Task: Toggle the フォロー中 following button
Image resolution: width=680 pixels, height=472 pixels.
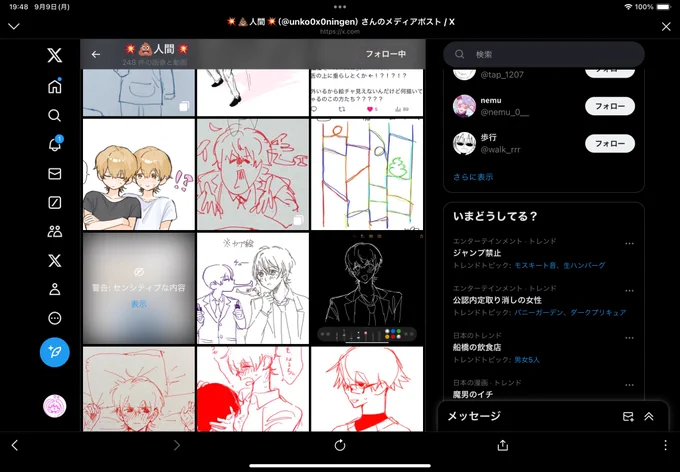Action: coord(386,54)
